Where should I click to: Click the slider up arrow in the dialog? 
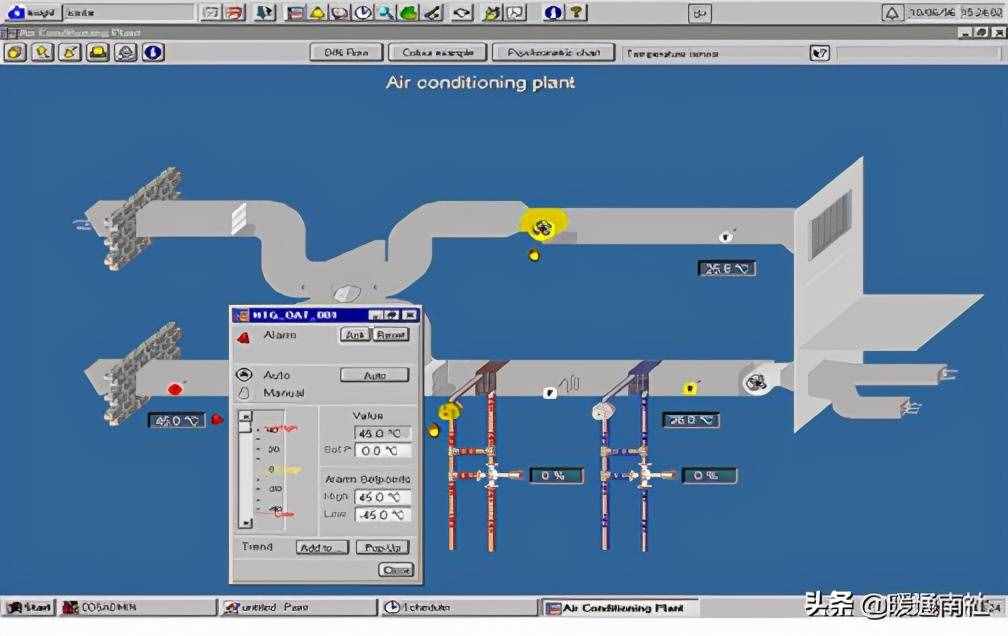point(245,416)
